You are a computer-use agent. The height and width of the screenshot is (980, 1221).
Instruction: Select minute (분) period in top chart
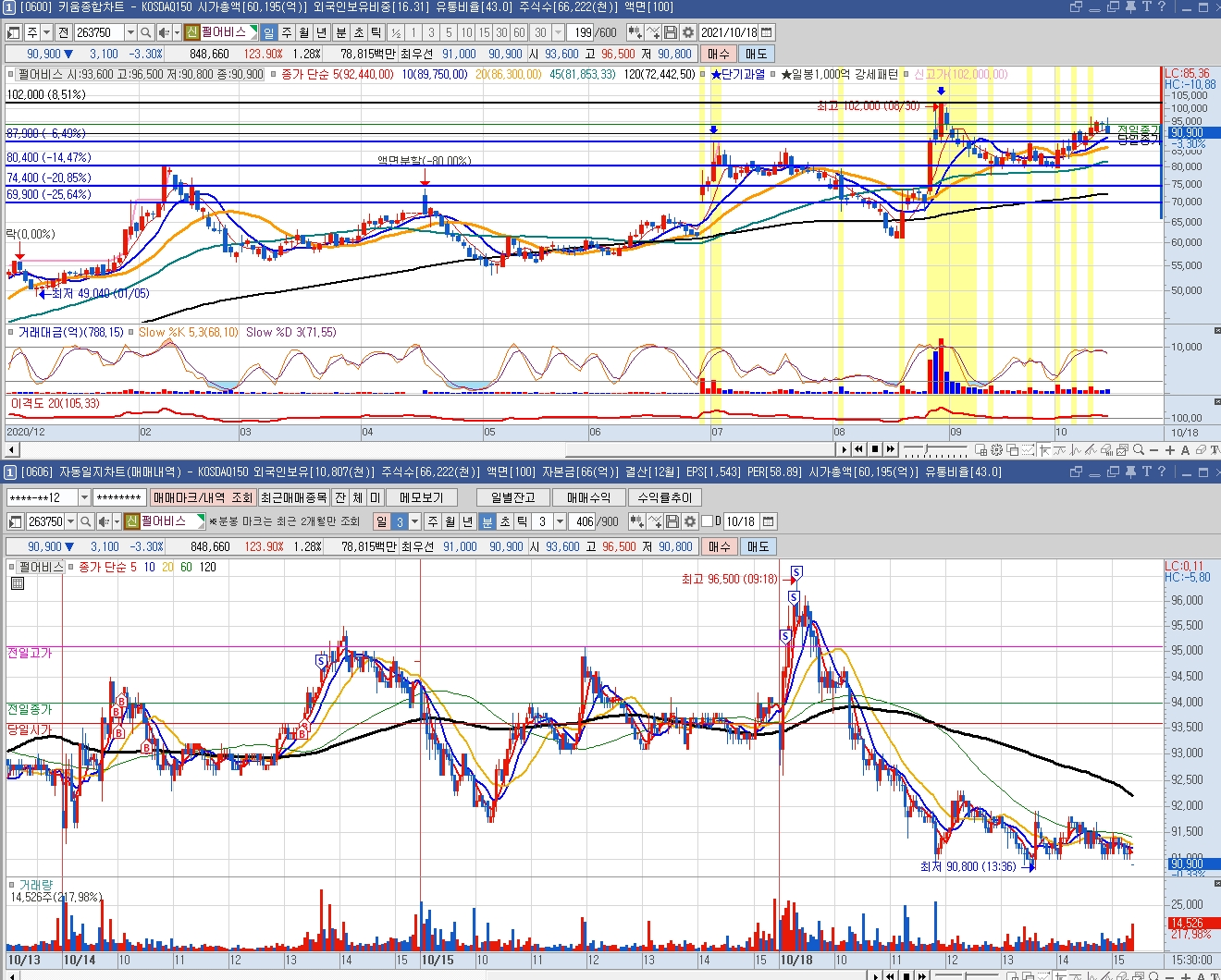(341, 32)
